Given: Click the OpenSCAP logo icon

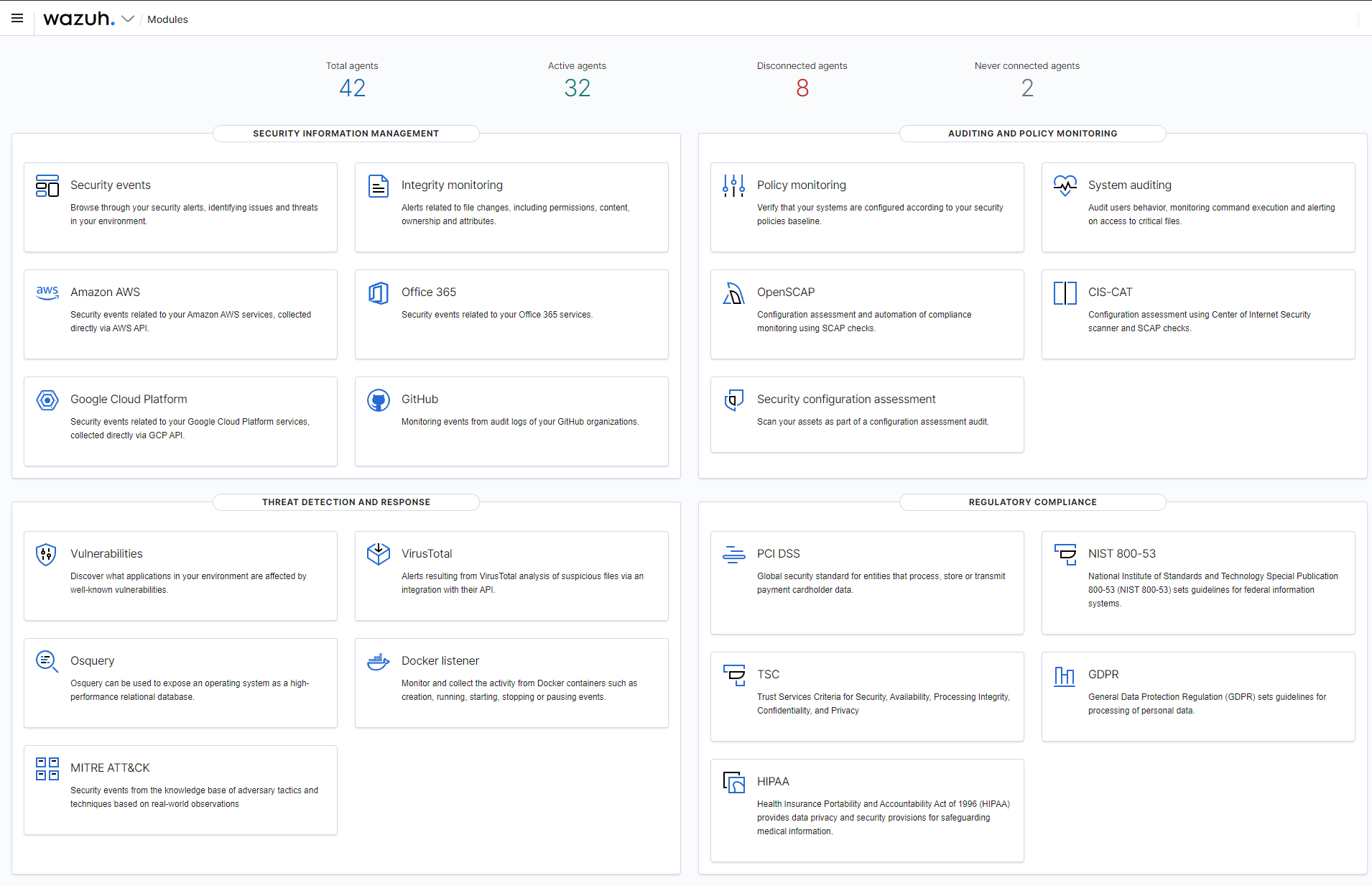Looking at the screenshot, I should click(733, 292).
